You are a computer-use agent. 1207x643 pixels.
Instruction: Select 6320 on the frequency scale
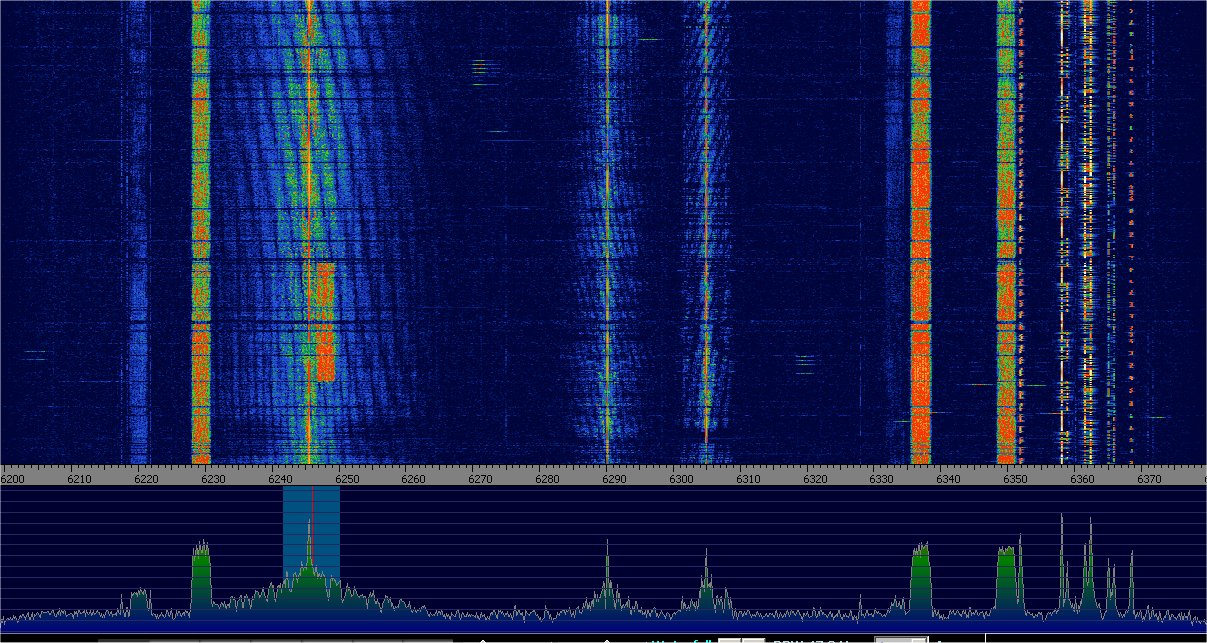coord(815,479)
